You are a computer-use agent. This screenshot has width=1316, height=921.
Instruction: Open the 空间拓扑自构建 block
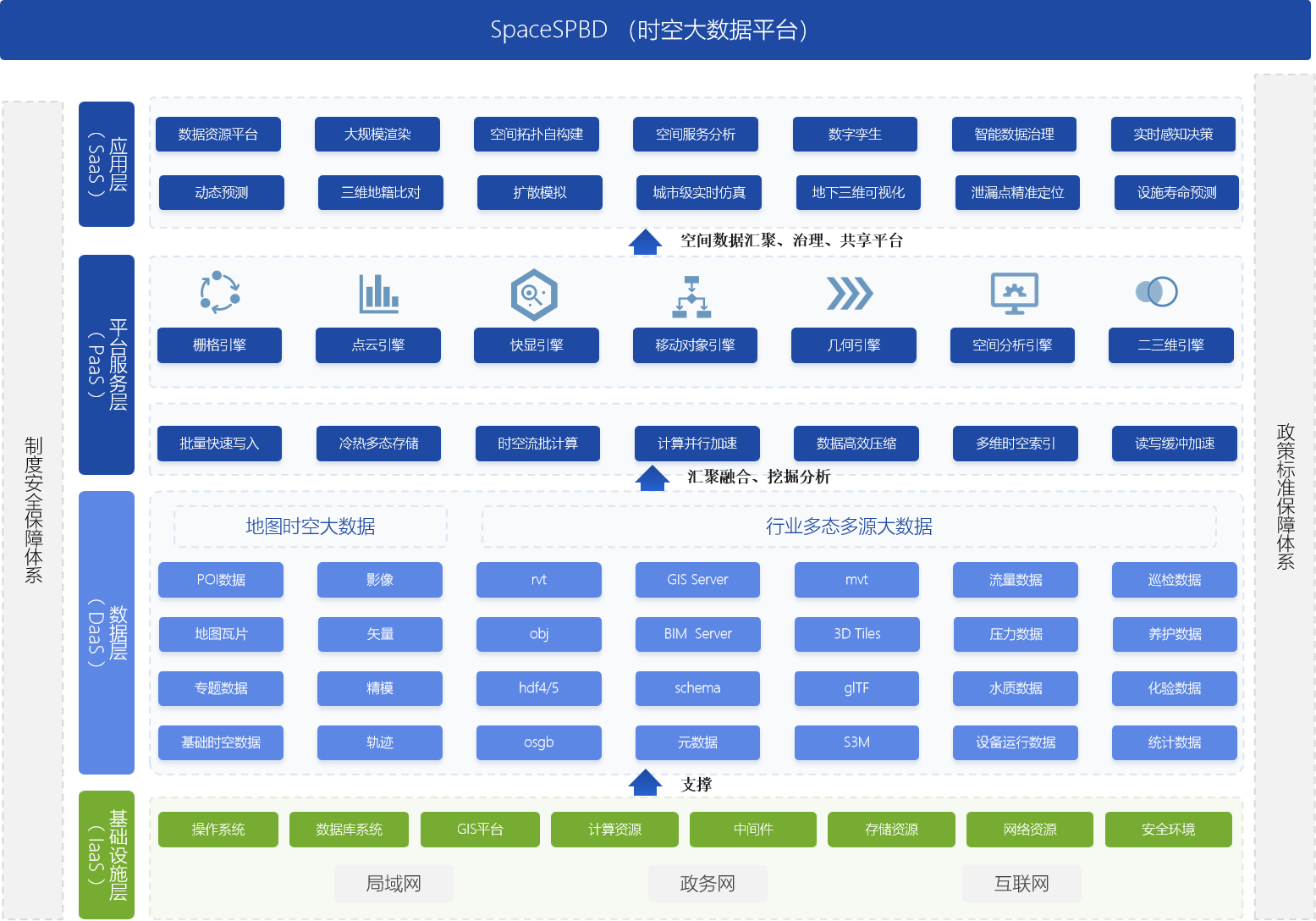[x=537, y=134]
